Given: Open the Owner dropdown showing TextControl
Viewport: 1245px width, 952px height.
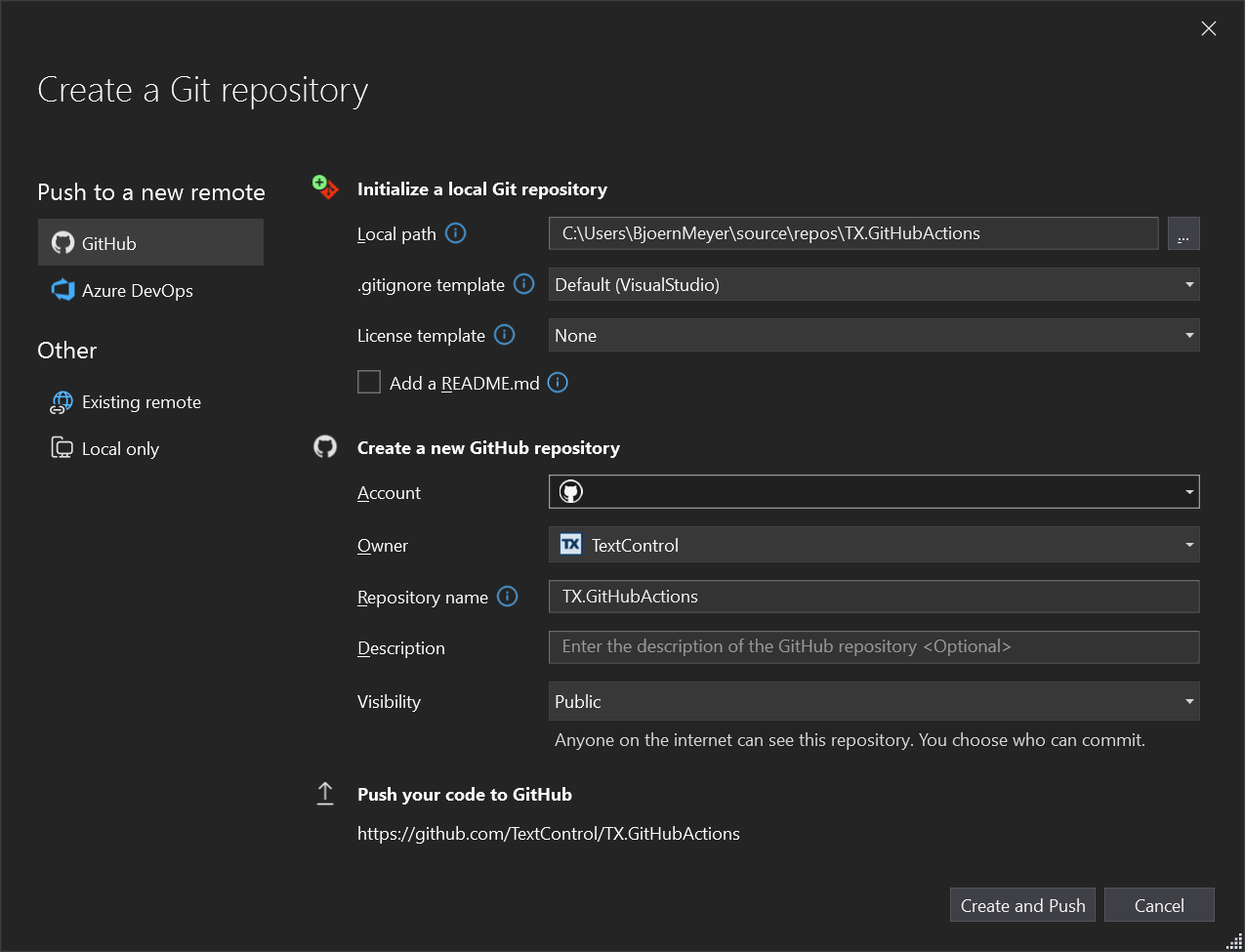Looking at the screenshot, I should point(1189,544).
